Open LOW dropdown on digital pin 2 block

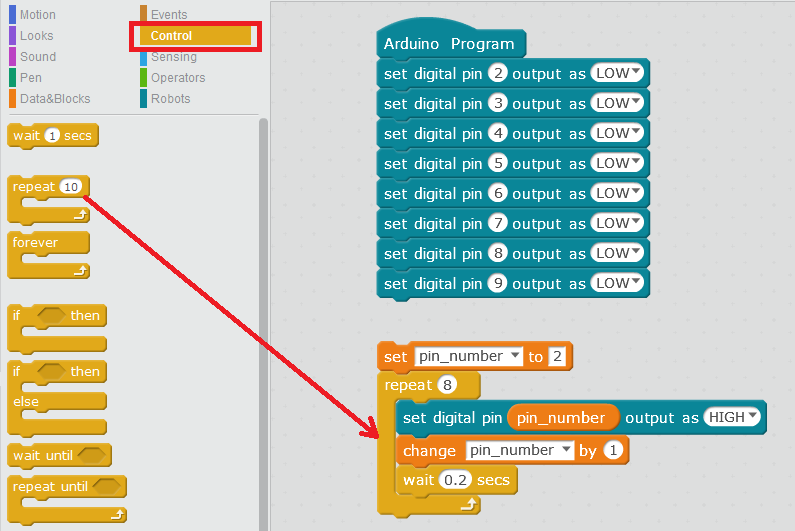pyautogui.click(x=617, y=73)
